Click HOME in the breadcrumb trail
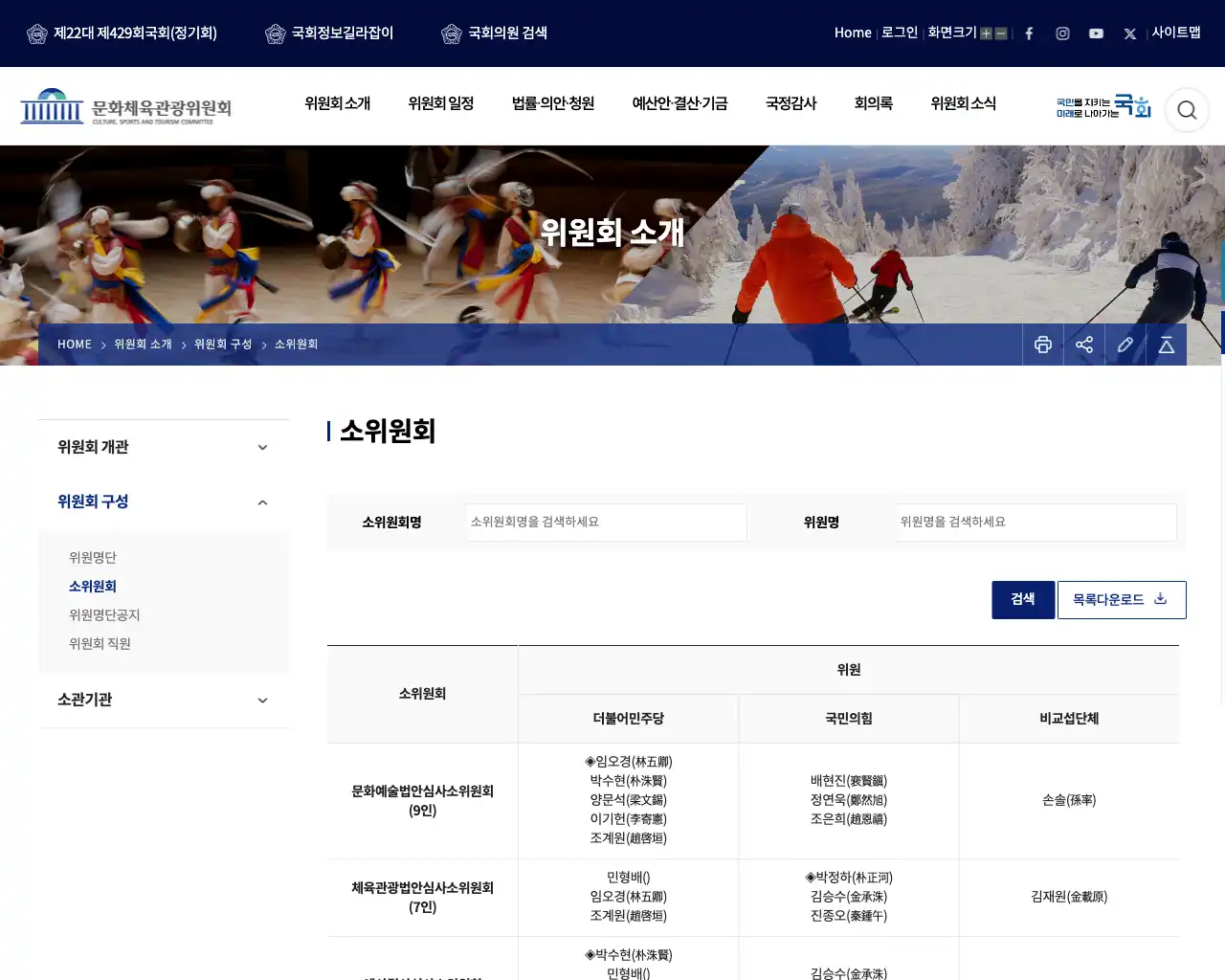 pyautogui.click(x=75, y=345)
